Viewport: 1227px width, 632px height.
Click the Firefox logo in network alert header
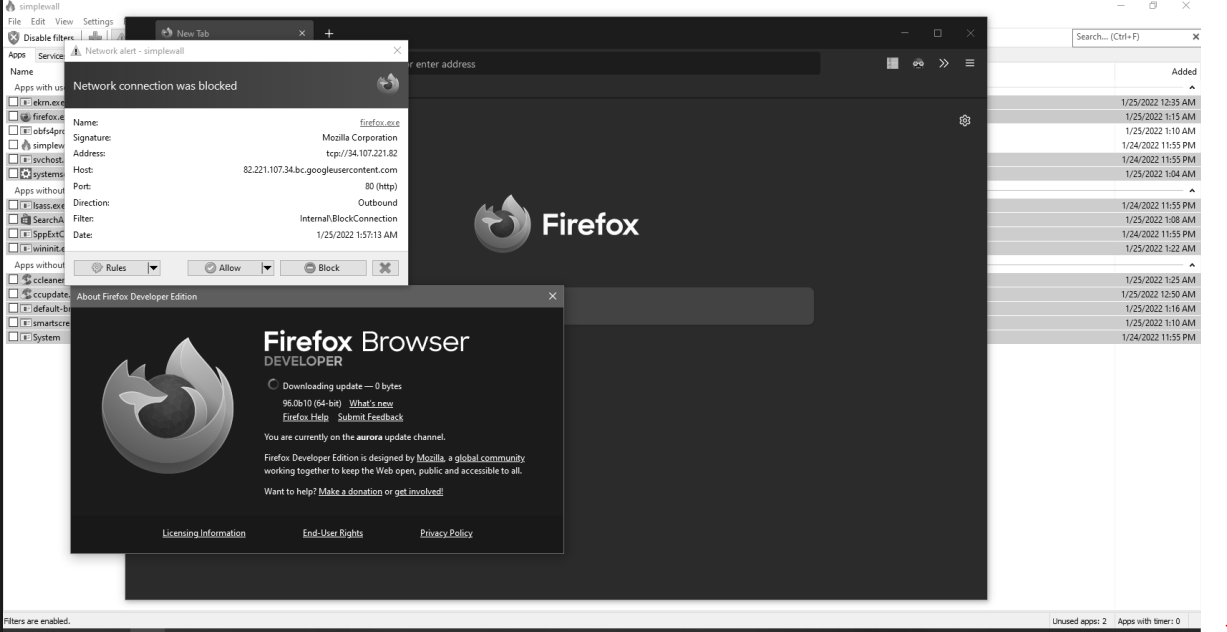click(x=387, y=85)
